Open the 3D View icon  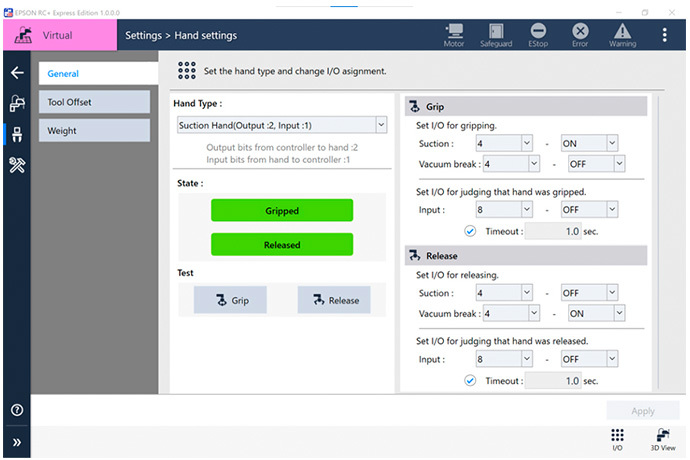click(x=664, y=439)
